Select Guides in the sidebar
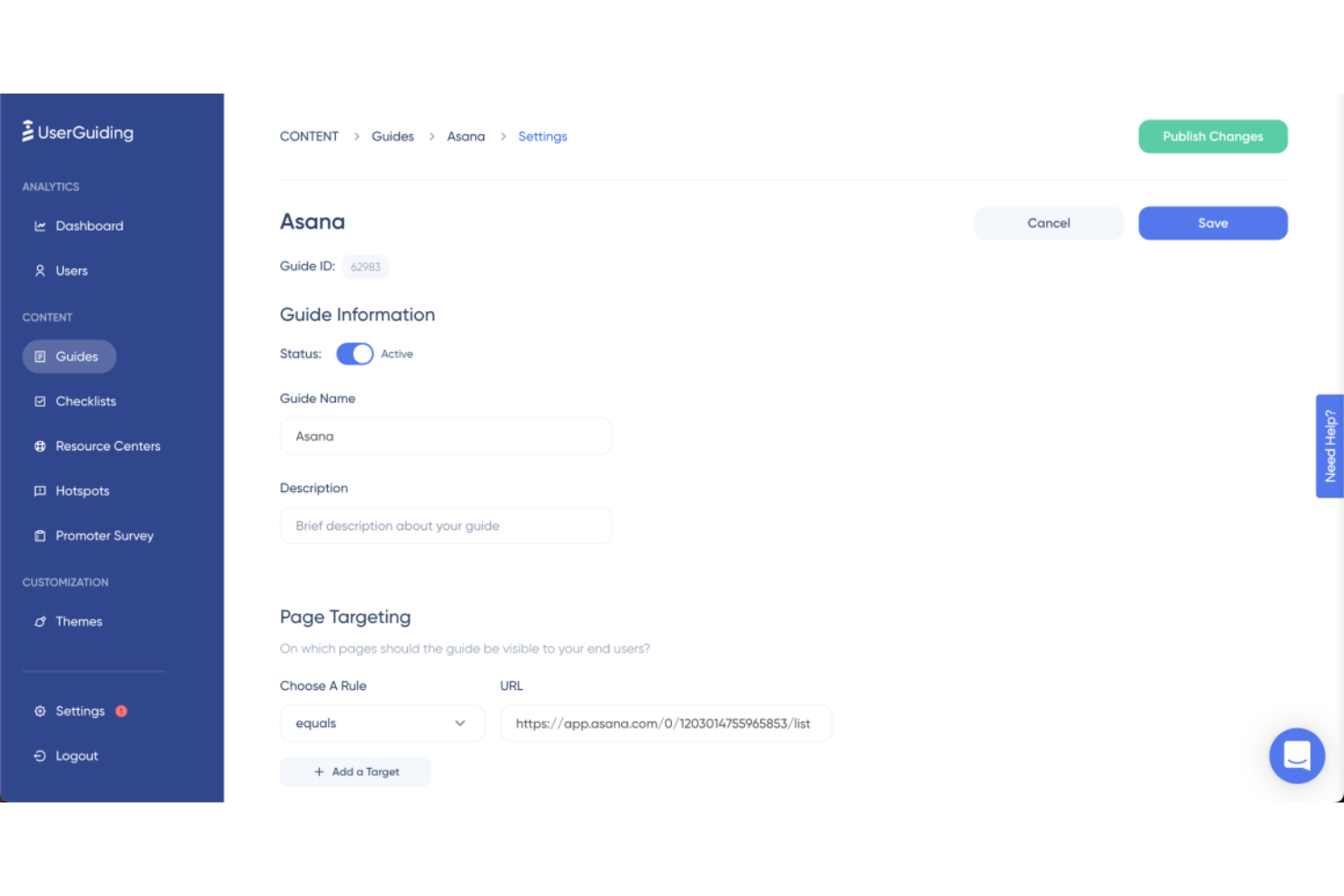The image size is (1344, 896). pos(69,357)
